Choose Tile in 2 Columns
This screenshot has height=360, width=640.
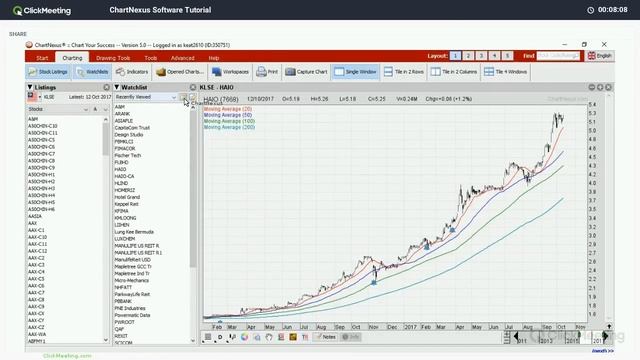[x=454, y=72]
